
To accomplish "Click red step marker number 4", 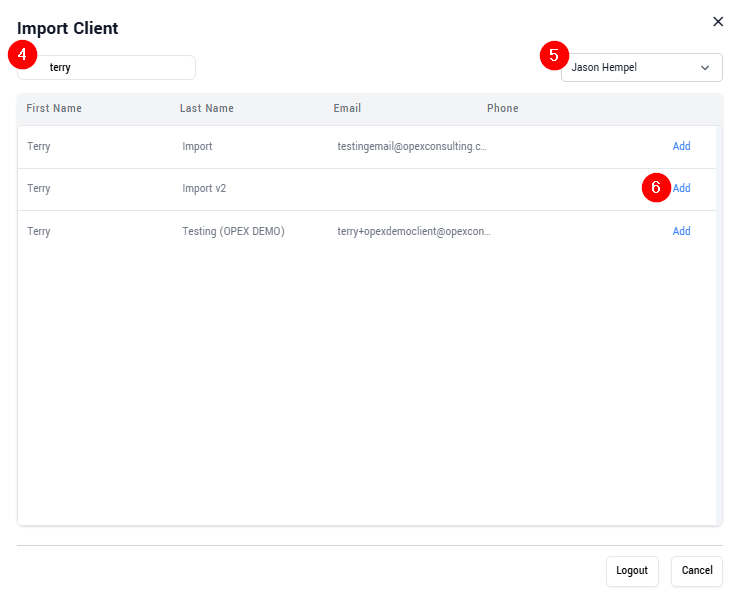I will [x=22, y=55].
